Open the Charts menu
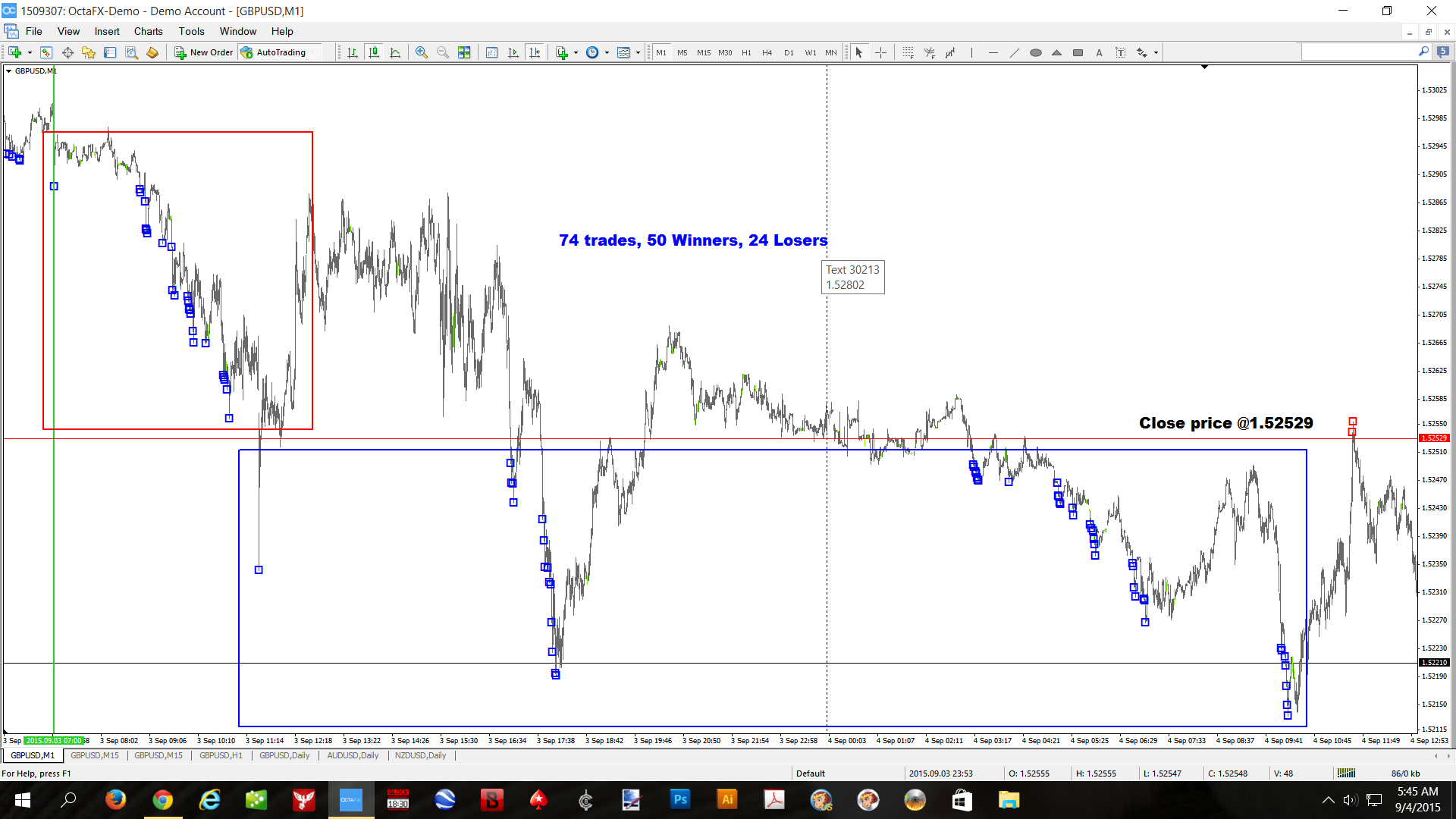Image resolution: width=1456 pixels, height=819 pixels. pyautogui.click(x=149, y=31)
